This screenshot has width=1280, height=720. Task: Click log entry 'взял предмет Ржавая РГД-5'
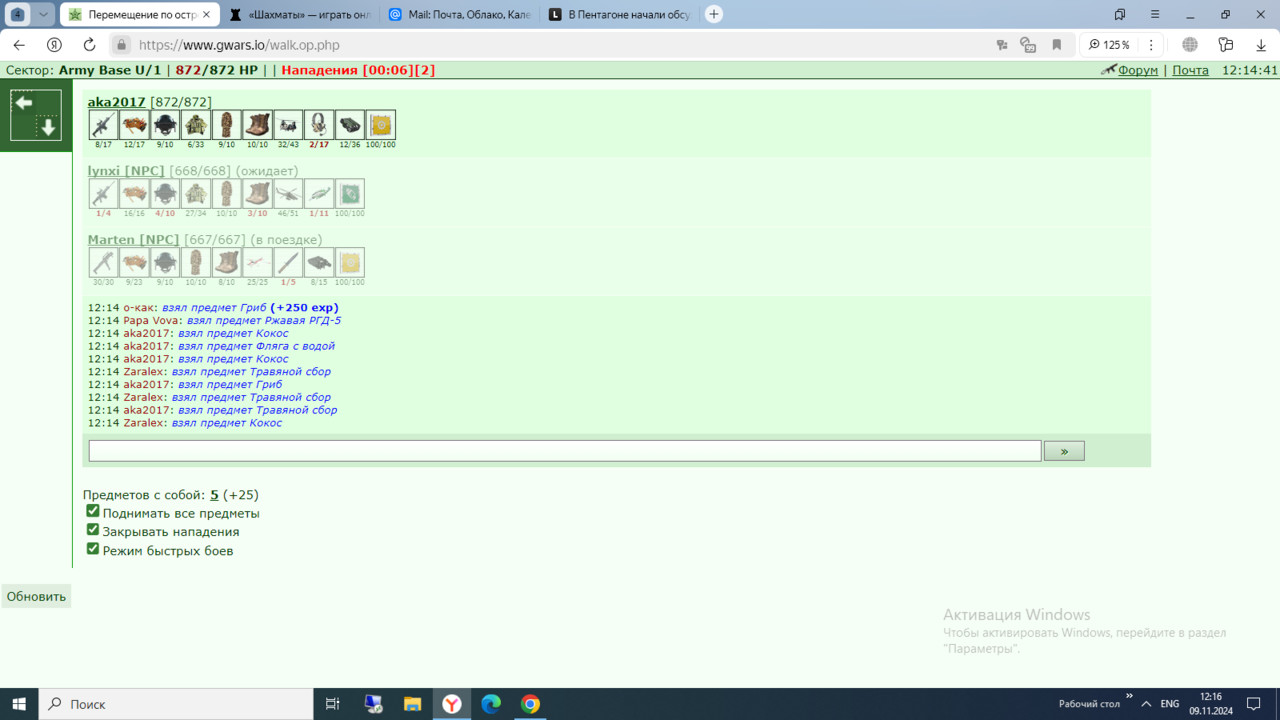[x=264, y=320]
